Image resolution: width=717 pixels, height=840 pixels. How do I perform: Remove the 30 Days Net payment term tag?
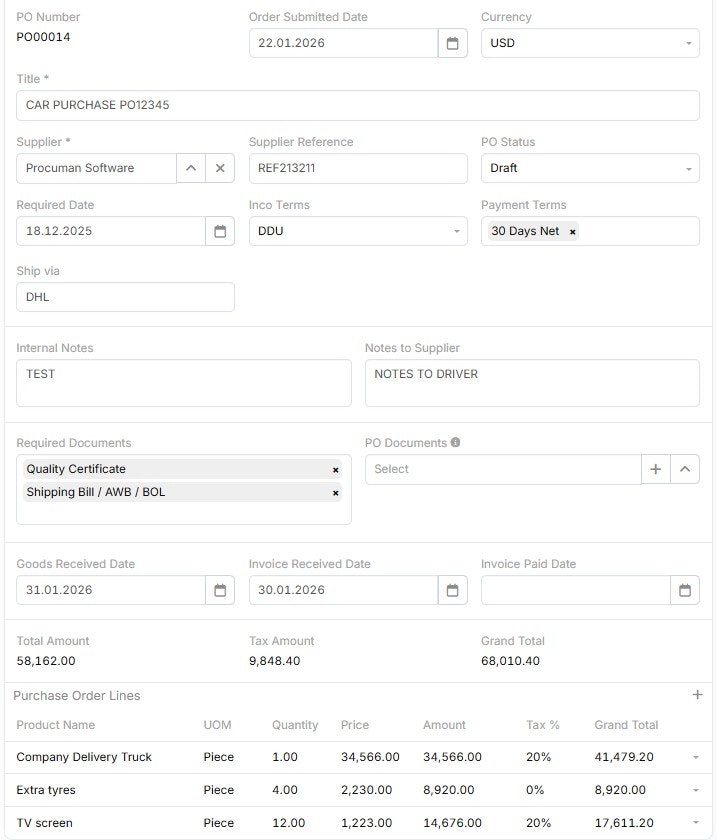coord(571,231)
